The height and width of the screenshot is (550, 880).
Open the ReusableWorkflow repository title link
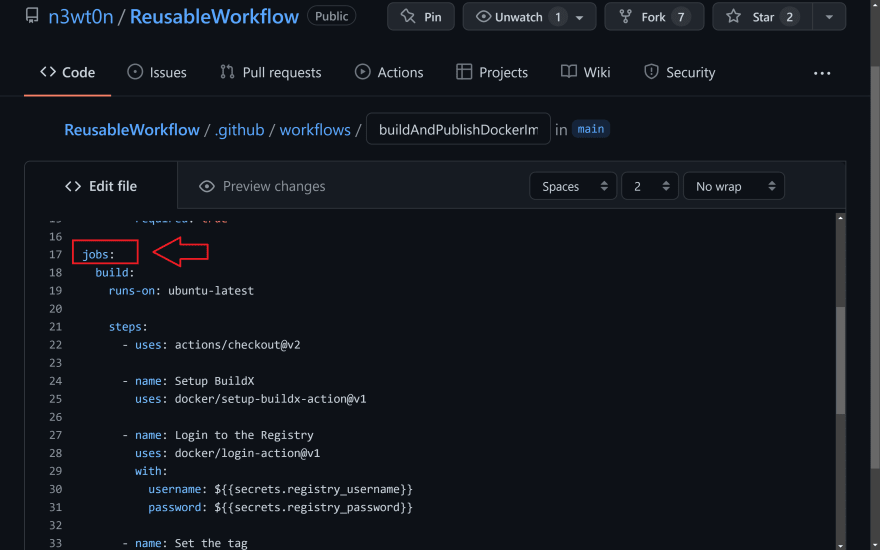click(x=214, y=17)
